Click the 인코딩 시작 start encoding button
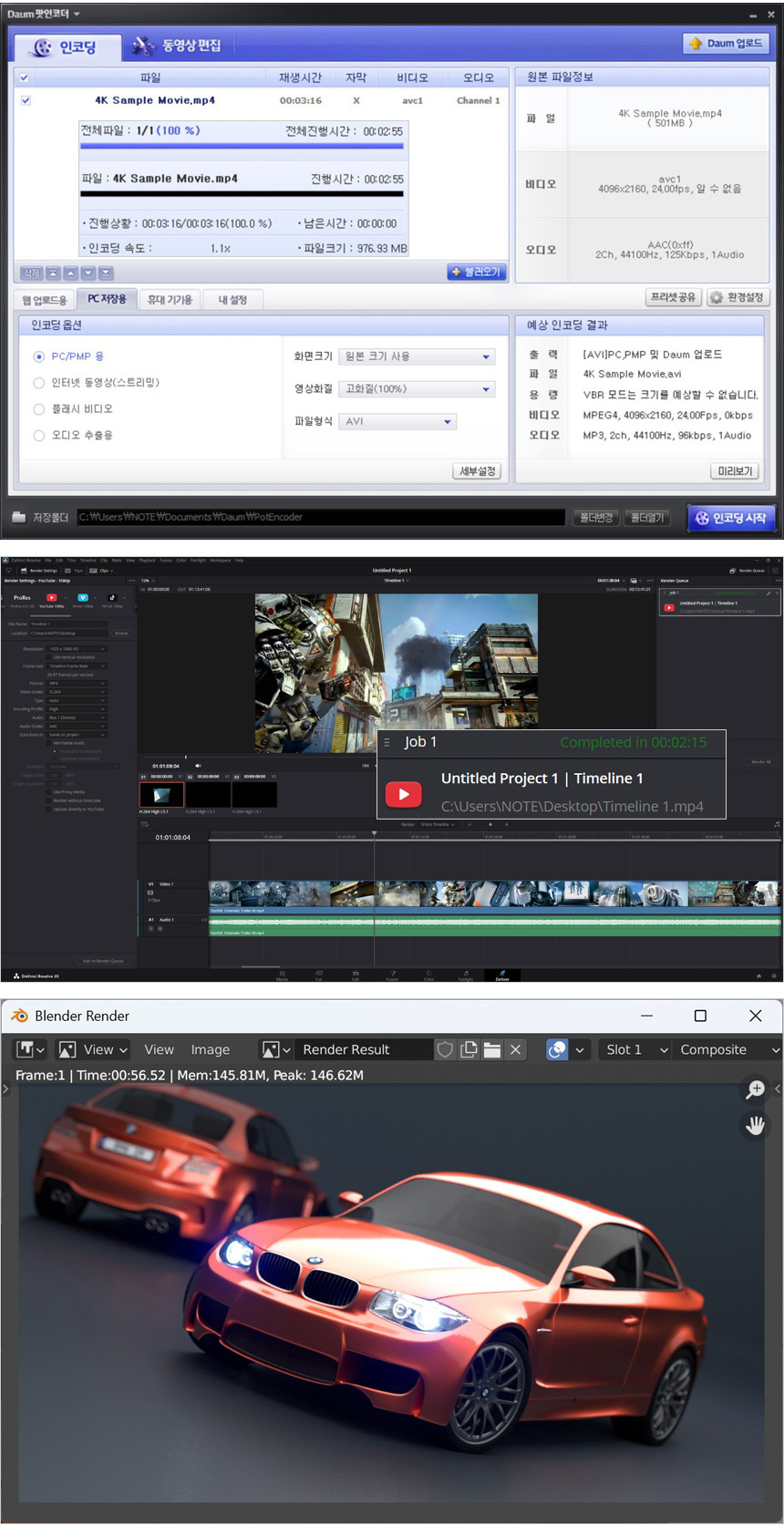This screenshot has height=1527, width=784. point(731,518)
